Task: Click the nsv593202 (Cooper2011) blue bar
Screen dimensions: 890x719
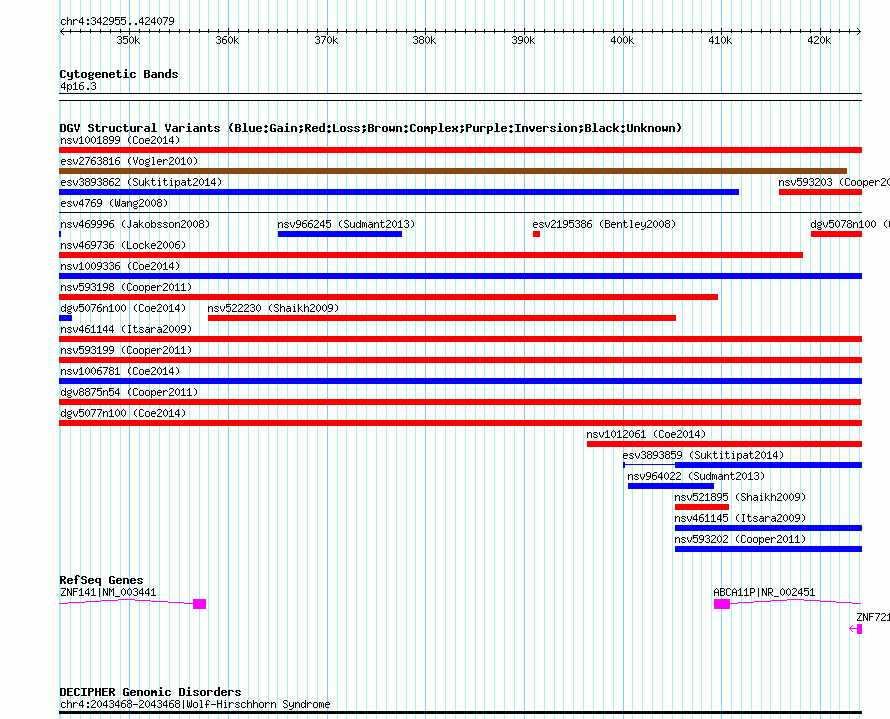Action: click(x=769, y=549)
